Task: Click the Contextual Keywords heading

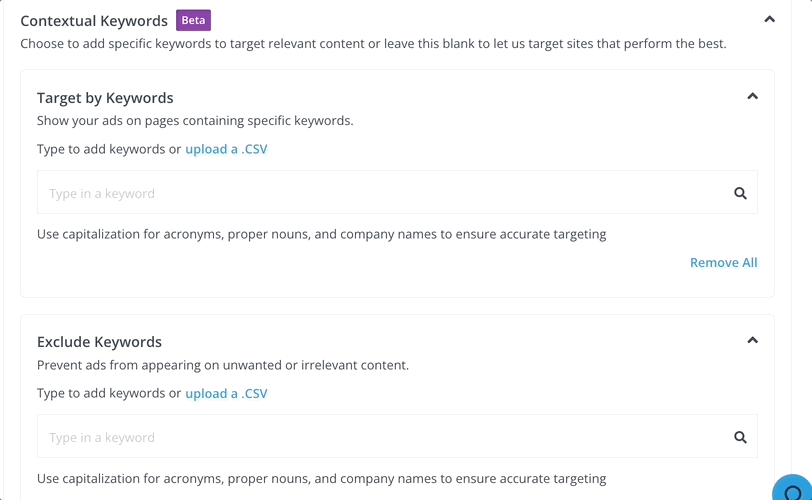Action: tap(94, 20)
